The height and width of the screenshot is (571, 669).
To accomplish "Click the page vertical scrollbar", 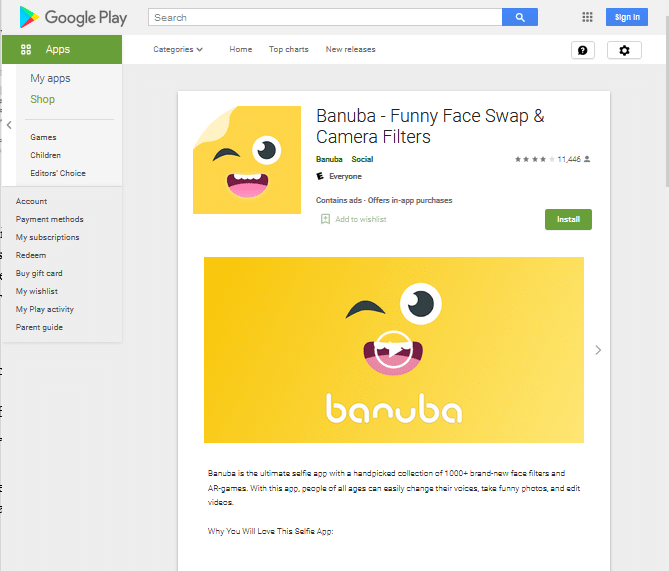I will pos(666,101).
